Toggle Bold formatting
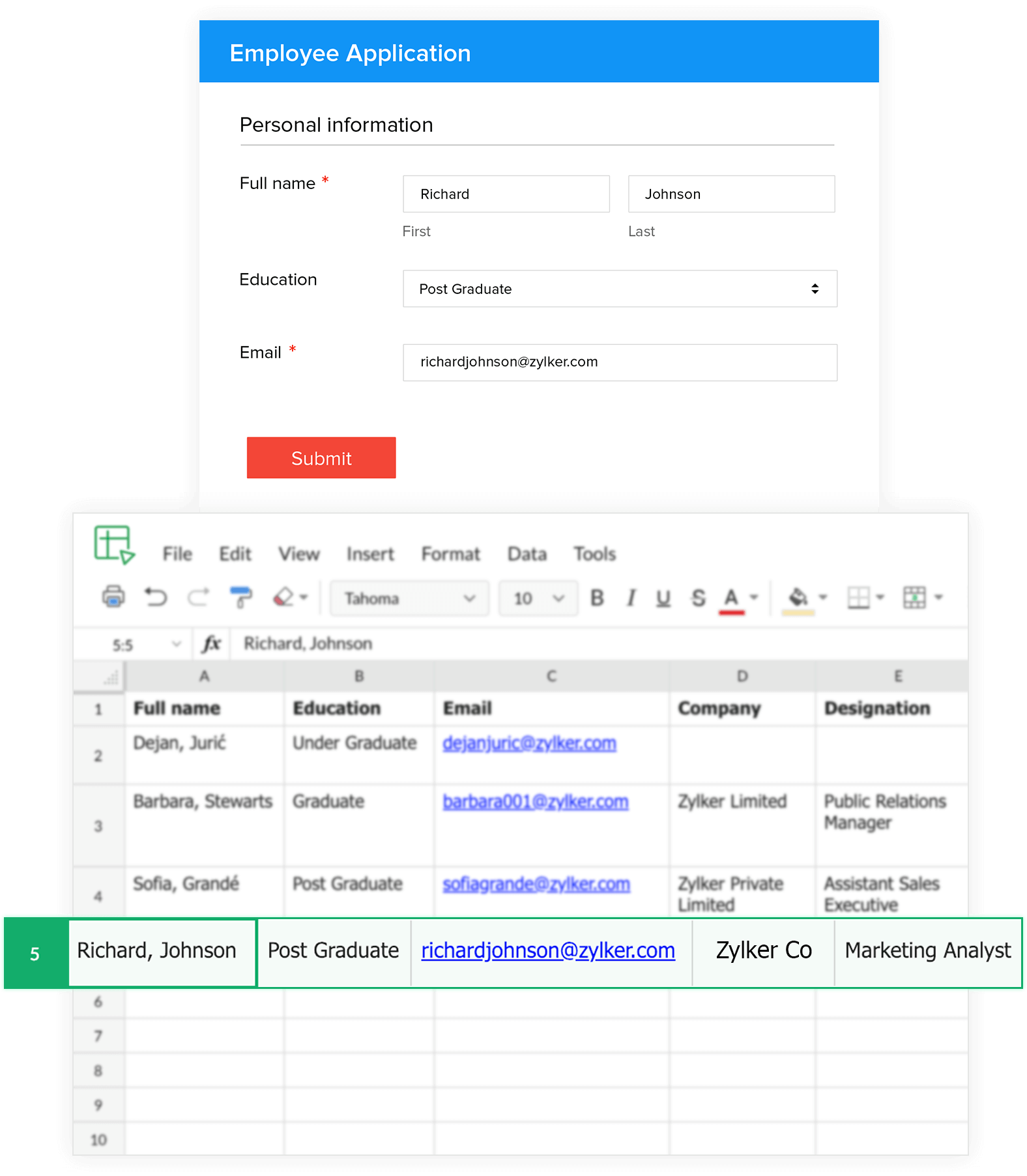 (x=597, y=598)
